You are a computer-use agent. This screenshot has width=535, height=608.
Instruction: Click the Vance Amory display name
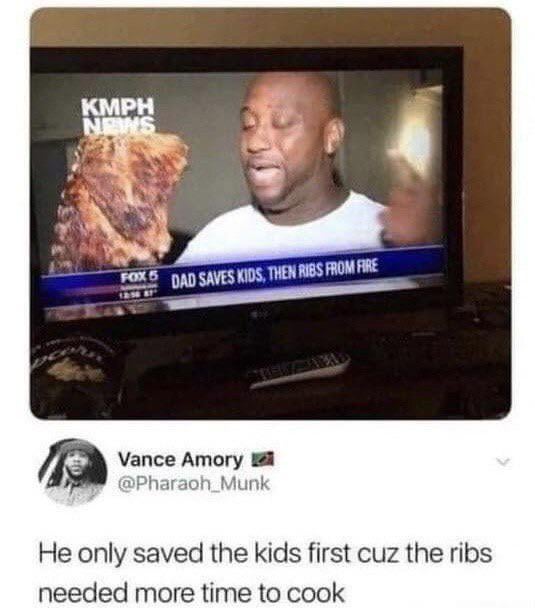tap(180, 460)
